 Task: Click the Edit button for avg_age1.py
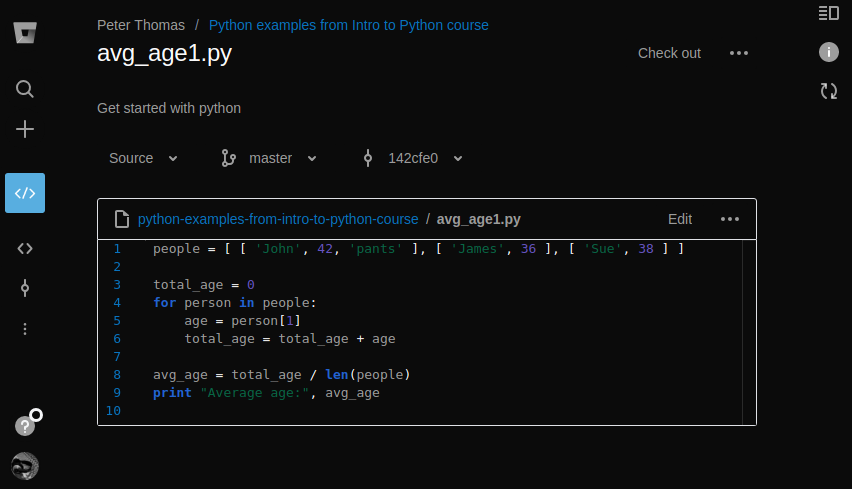(680, 219)
